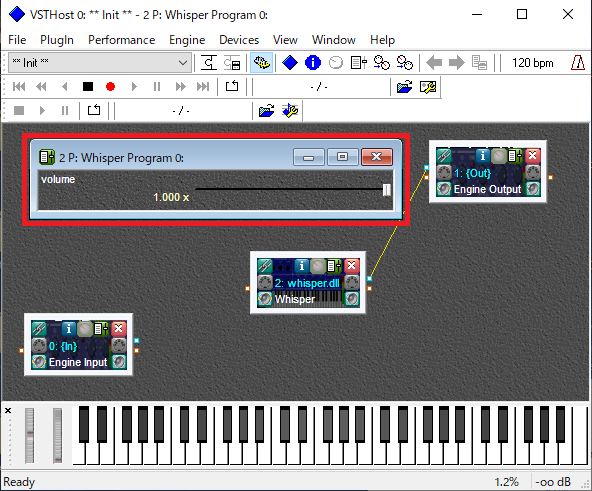Close the whisper.dll plugin module
This screenshot has height=491, width=592.
click(352, 266)
